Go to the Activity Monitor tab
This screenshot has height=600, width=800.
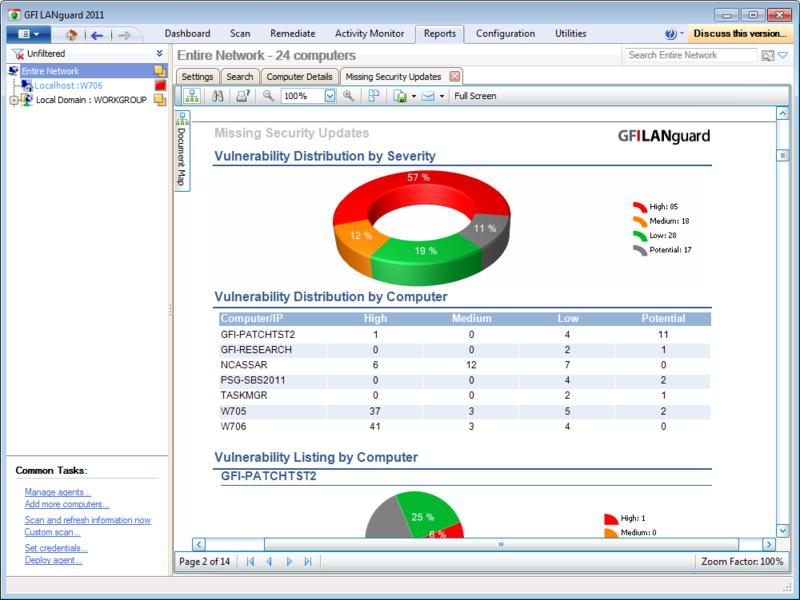pos(369,34)
